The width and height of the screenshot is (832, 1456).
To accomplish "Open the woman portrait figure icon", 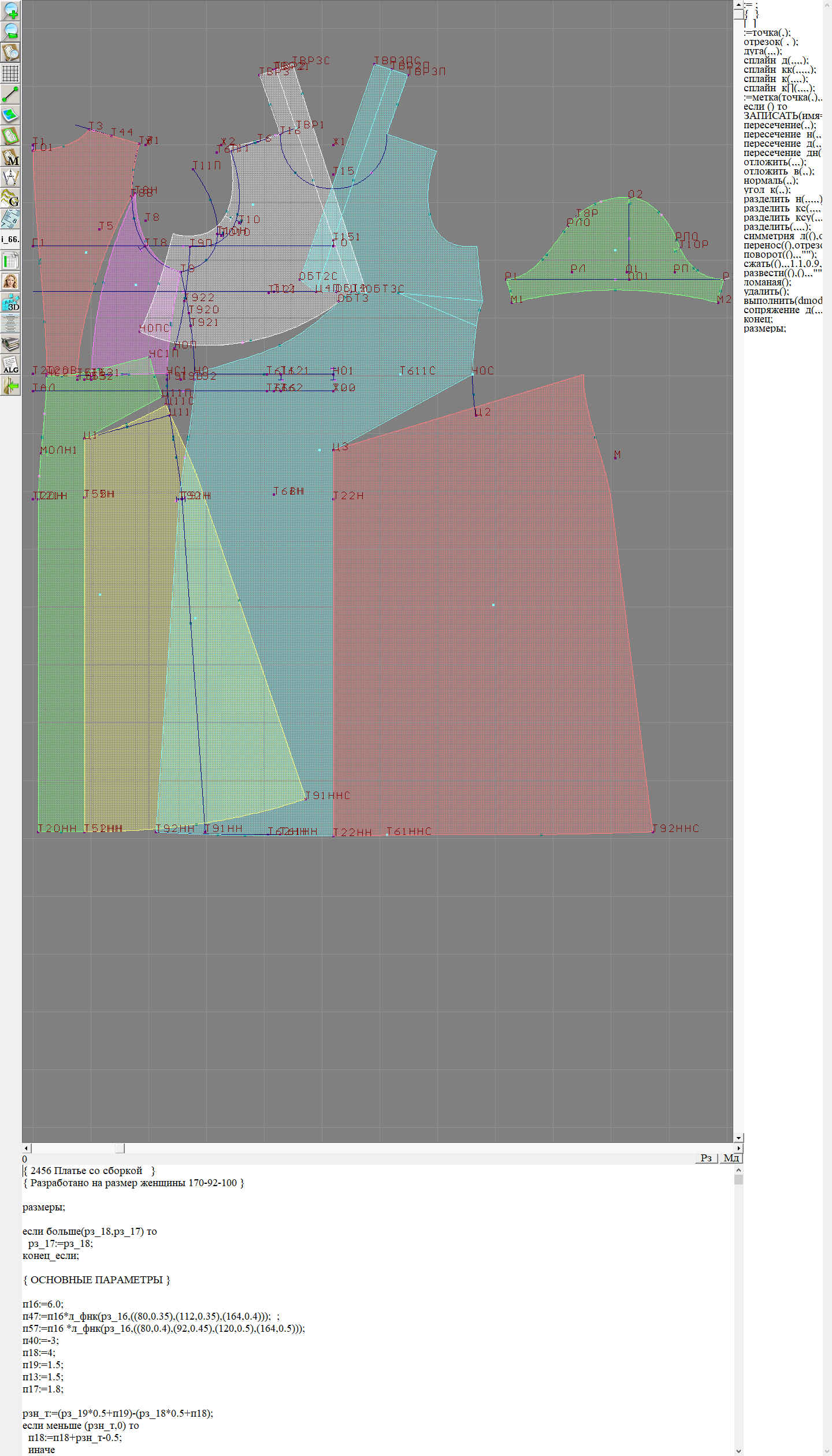I will (x=10, y=281).
